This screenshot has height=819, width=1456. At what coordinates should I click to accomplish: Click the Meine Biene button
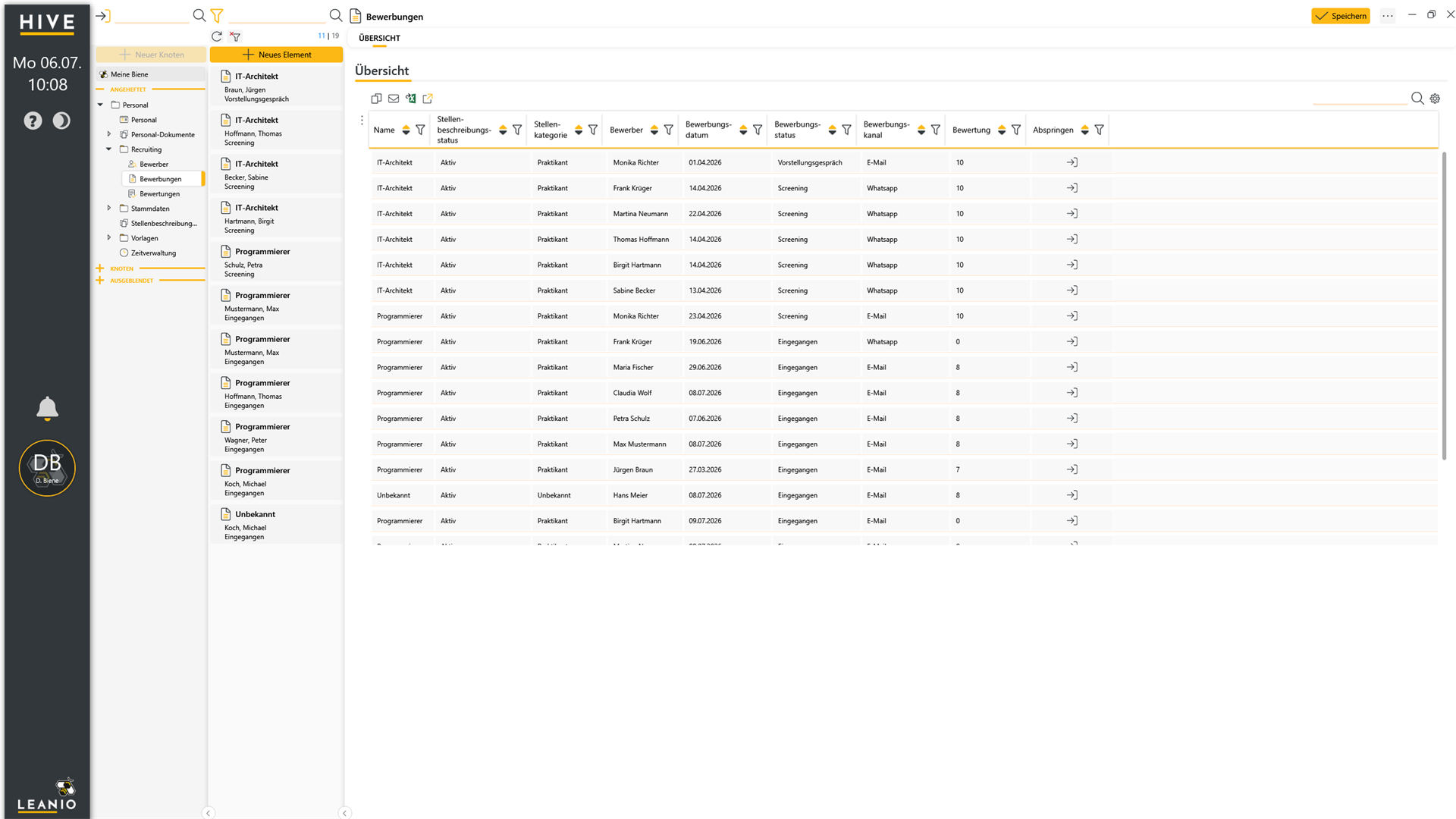(x=151, y=74)
